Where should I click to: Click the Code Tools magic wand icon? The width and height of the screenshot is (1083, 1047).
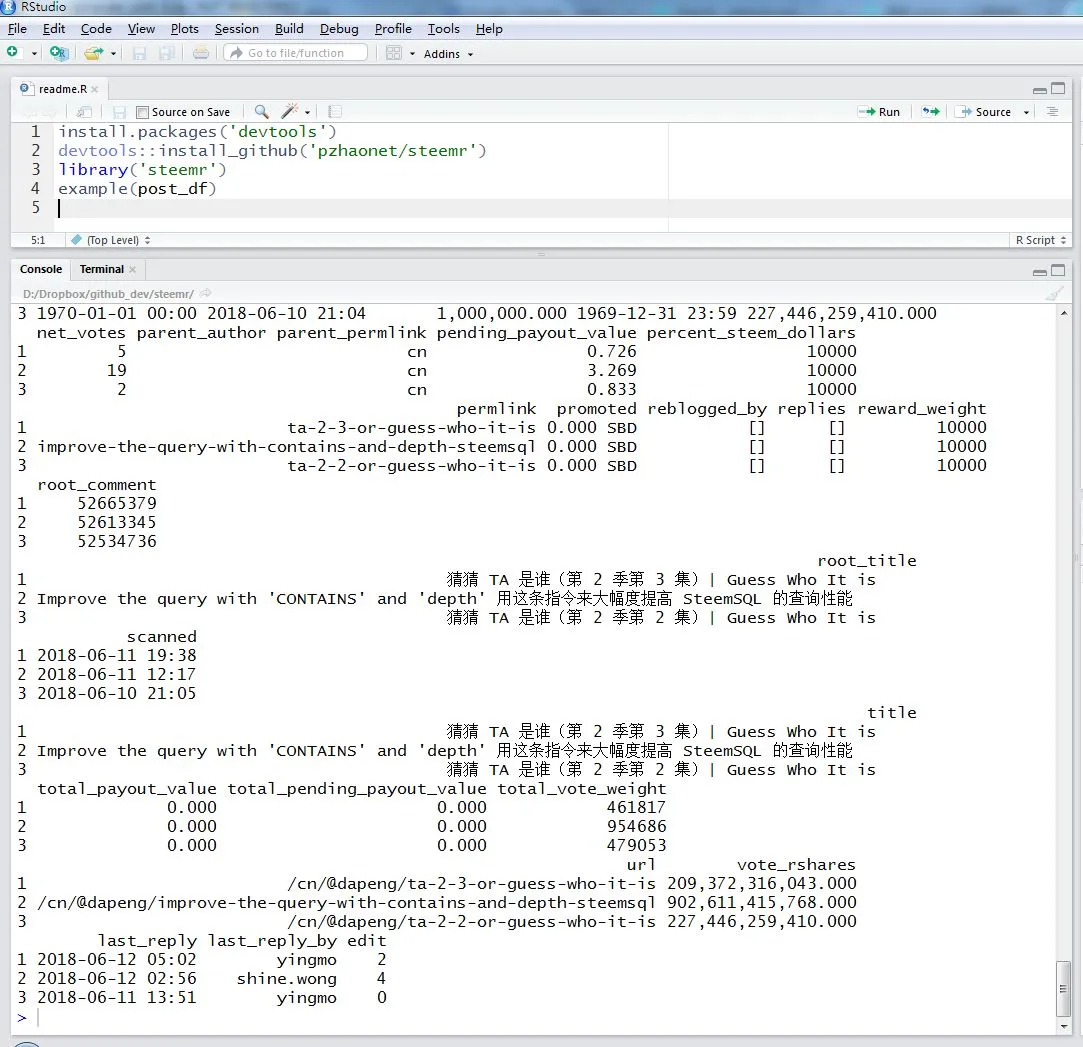(x=290, y=111)
